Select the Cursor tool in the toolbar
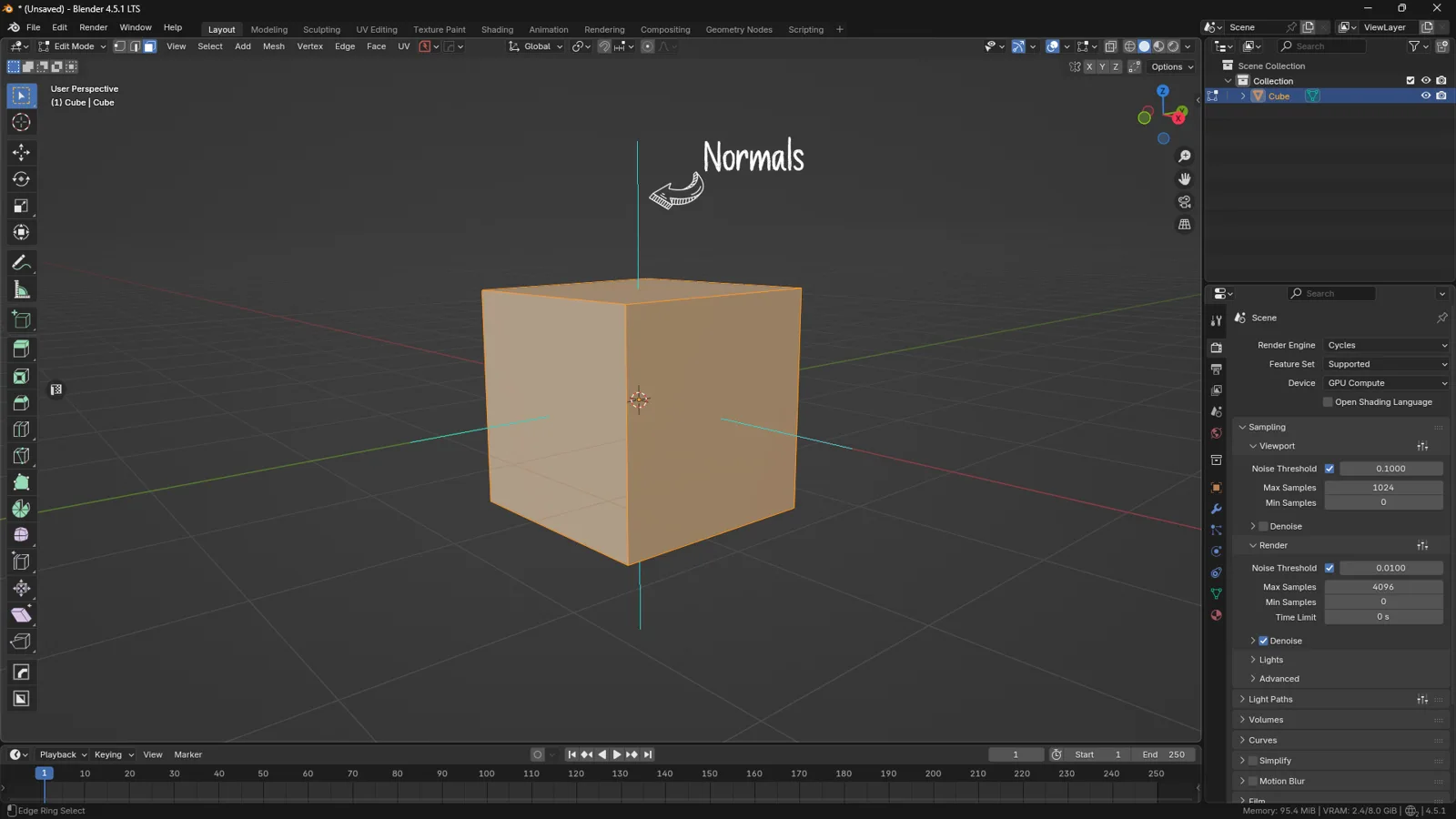Image resolution: width=1456 pixels, height=819 pixels. tap(21, 123)
